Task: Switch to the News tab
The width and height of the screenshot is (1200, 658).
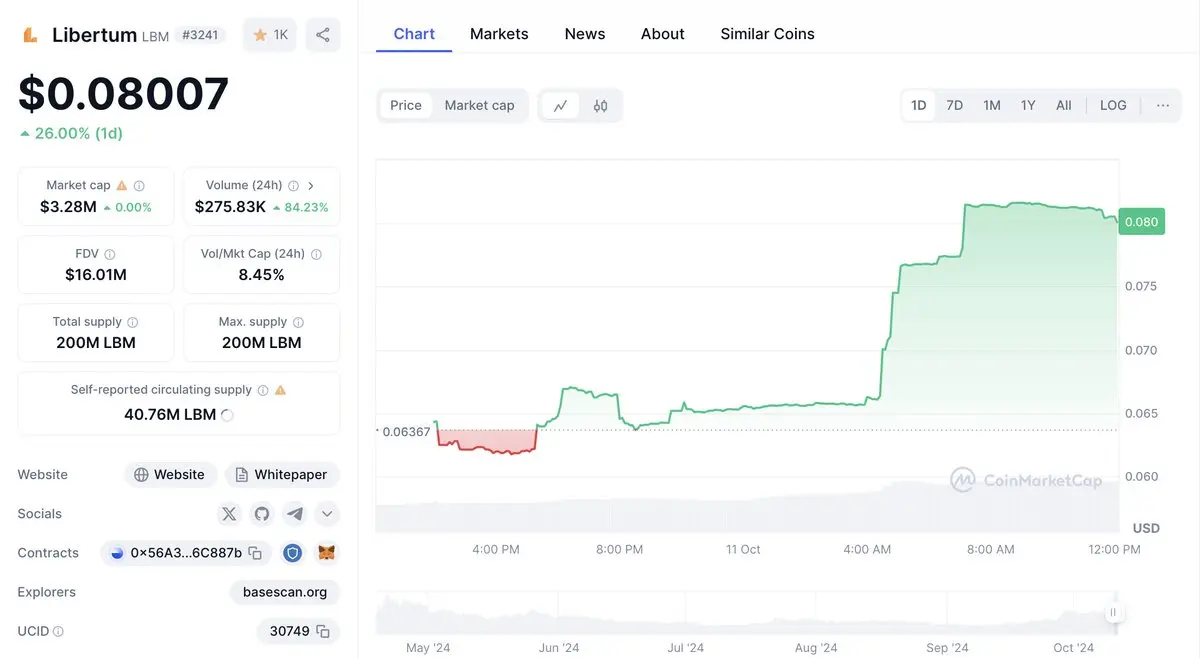Action: 585,34
